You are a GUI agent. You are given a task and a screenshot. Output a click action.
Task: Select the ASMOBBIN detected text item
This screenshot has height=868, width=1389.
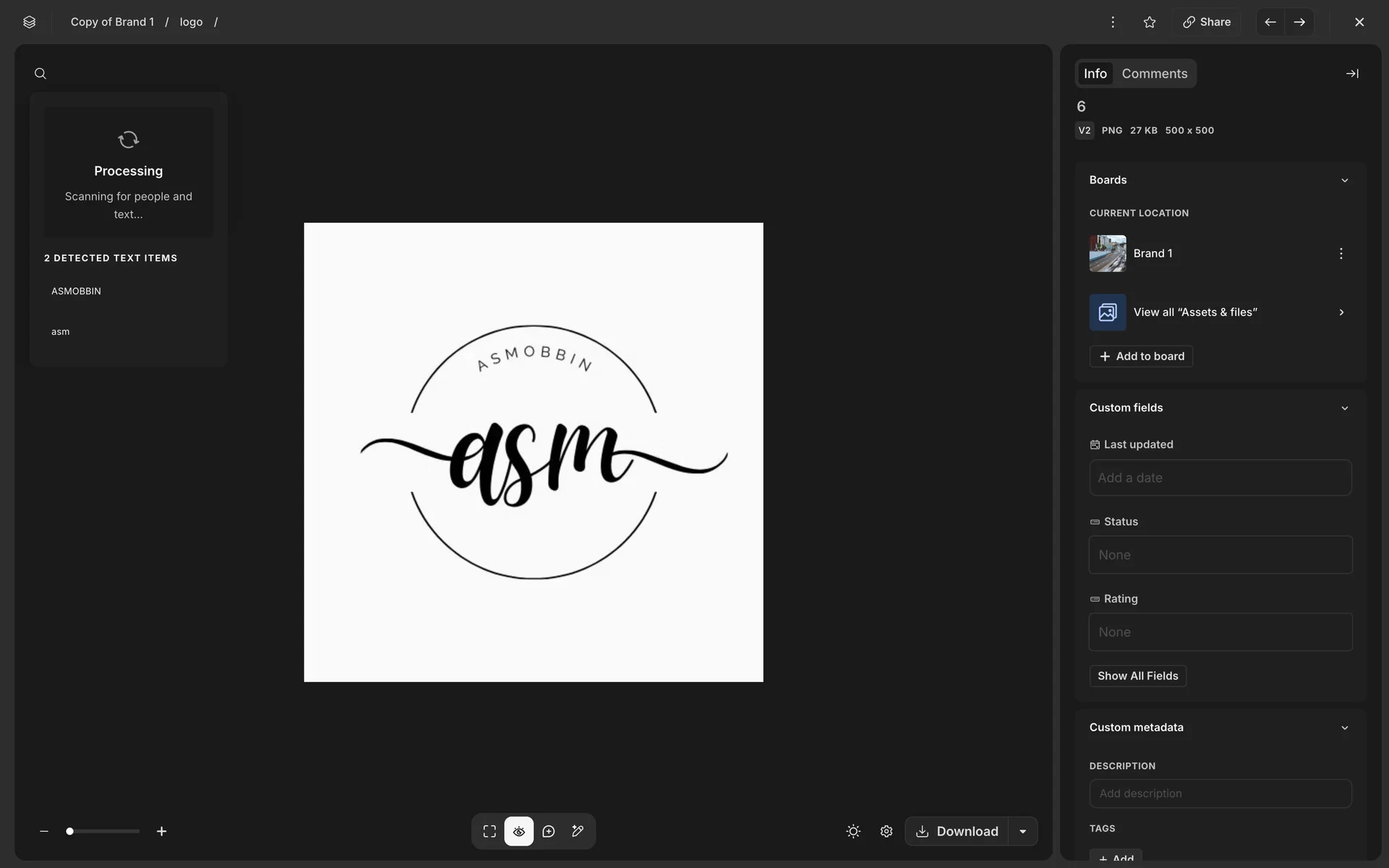76,291
